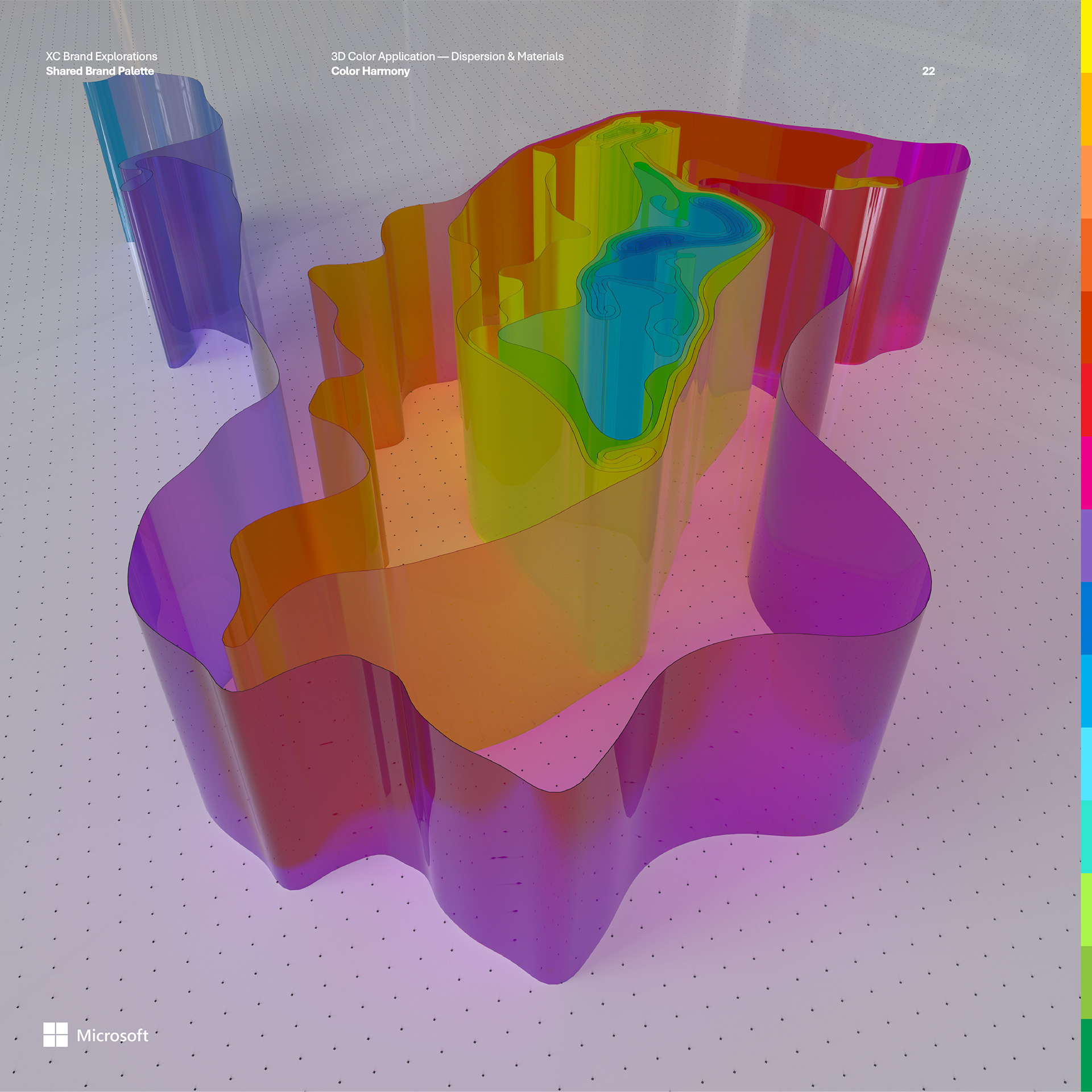
Task: Choose the magenta pink swatch
Action: [1086, 473]
